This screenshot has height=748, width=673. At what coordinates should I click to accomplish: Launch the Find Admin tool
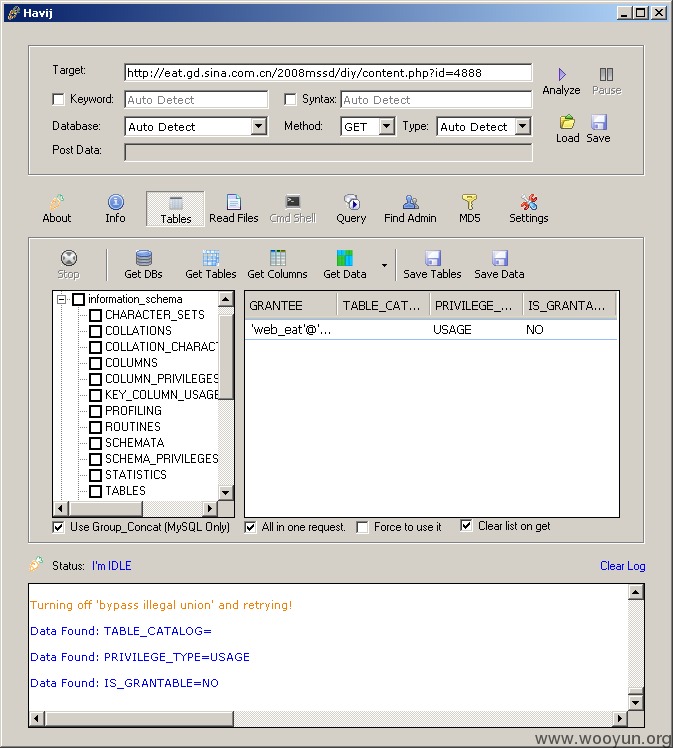(x=410, y=209)
